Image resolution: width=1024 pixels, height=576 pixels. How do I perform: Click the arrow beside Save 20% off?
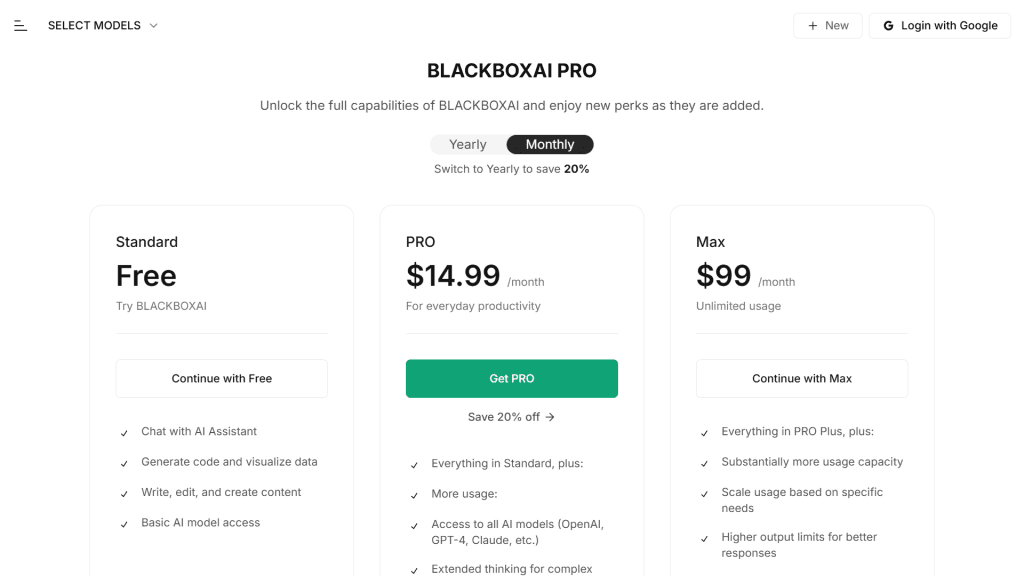tap(553, 417)
